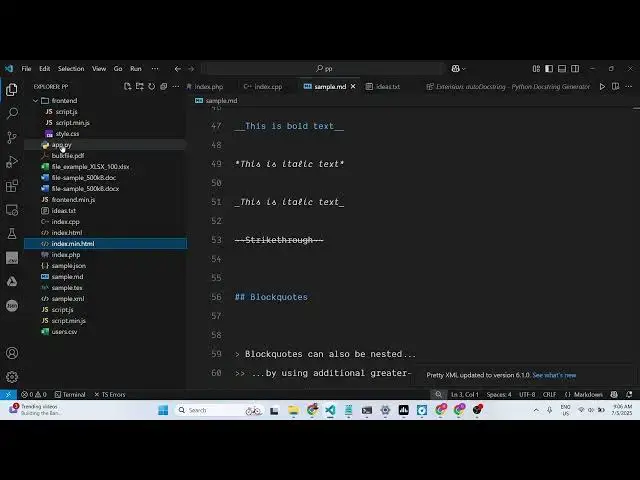Open the View menu
The width and height of the screenshot is (640, 480).
(x=99, y=69)
